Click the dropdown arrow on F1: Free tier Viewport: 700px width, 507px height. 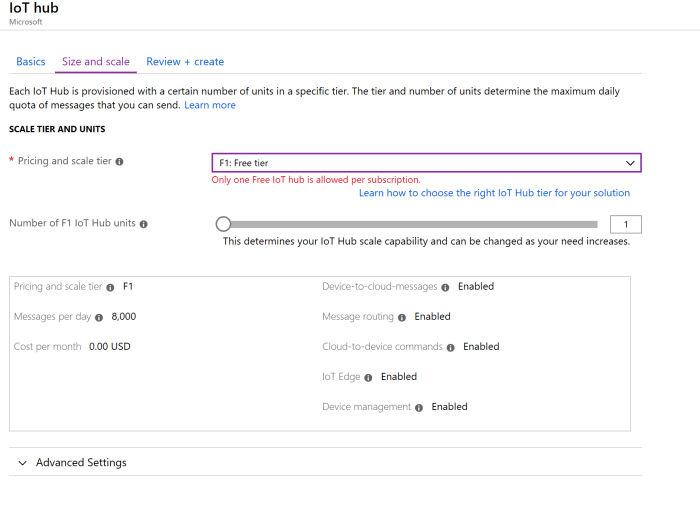pos(630,163)
